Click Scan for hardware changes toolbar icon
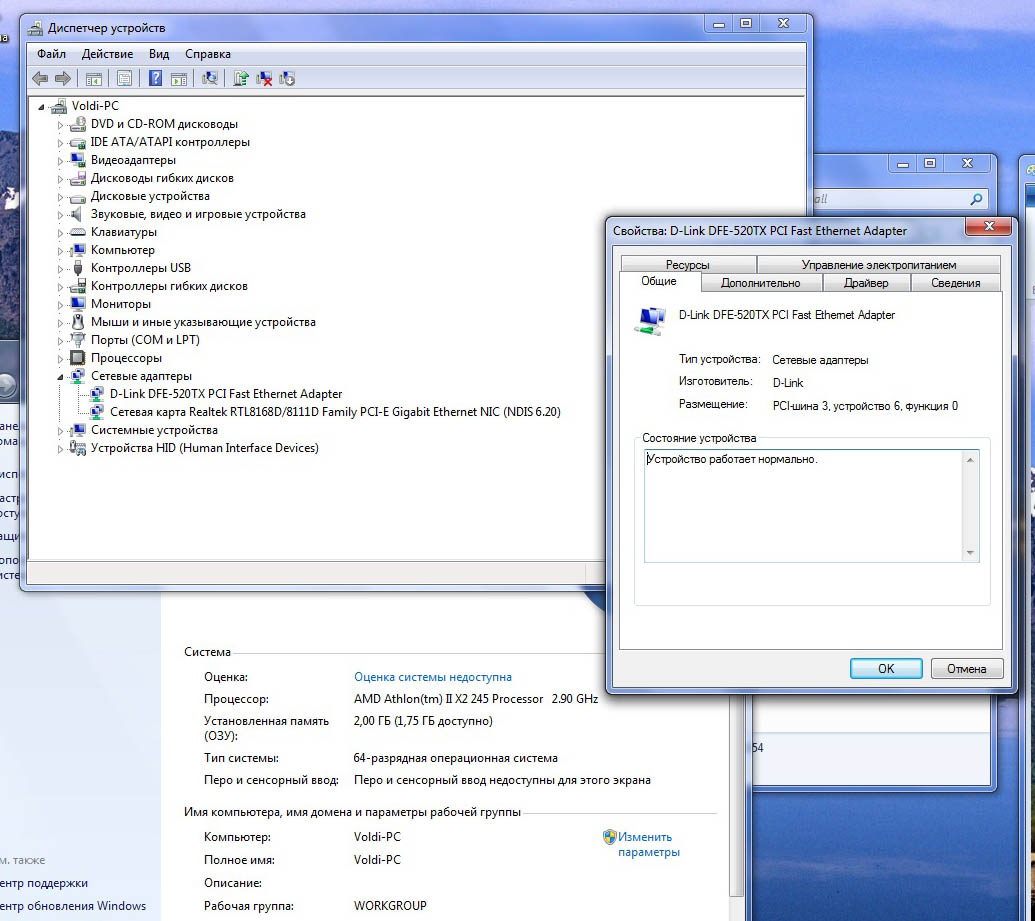This screenshot has height=921, width=1035. coord(210,78)
